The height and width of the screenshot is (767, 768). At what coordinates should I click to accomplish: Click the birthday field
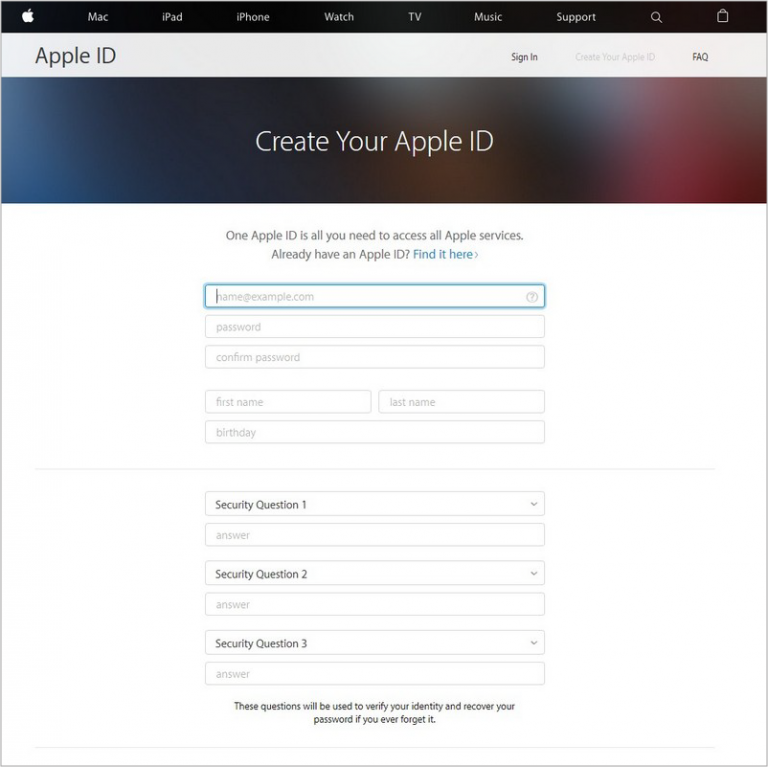[x=375, y=432]
